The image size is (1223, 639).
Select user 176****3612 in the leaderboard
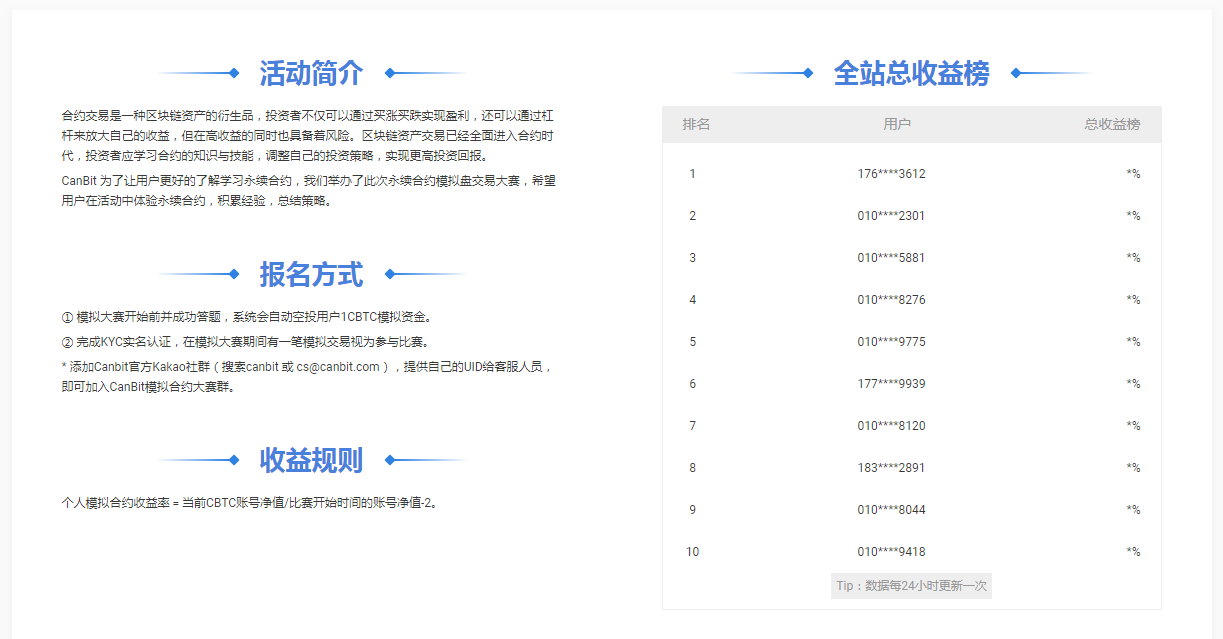click(x=891, y=174)
